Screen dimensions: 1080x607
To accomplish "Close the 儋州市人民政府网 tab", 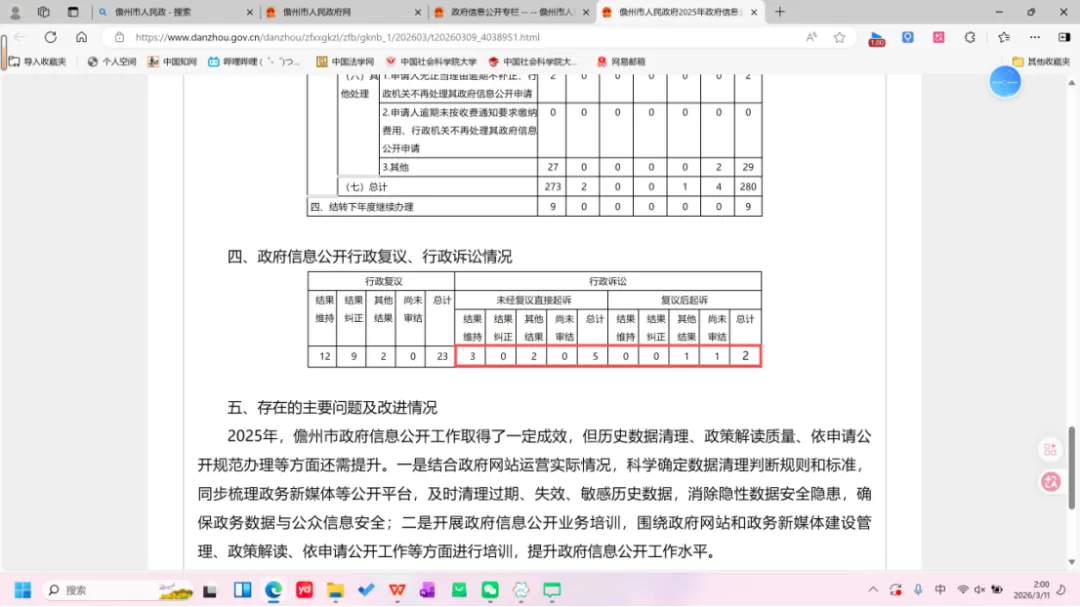I will pyautogui.click(x=417, y=12).
